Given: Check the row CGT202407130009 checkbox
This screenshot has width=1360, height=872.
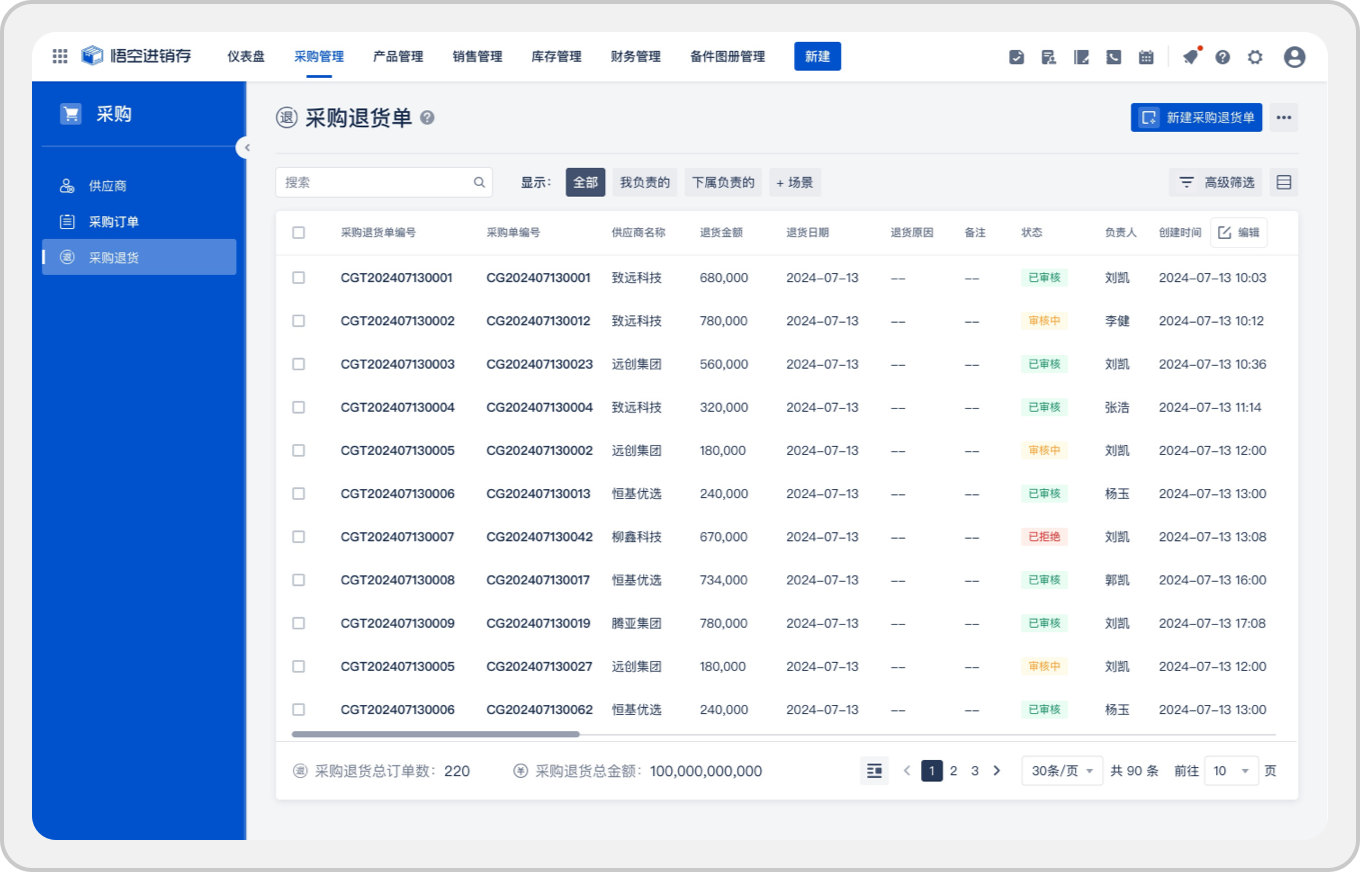Looking at the screenshot, I should (298, 623).
